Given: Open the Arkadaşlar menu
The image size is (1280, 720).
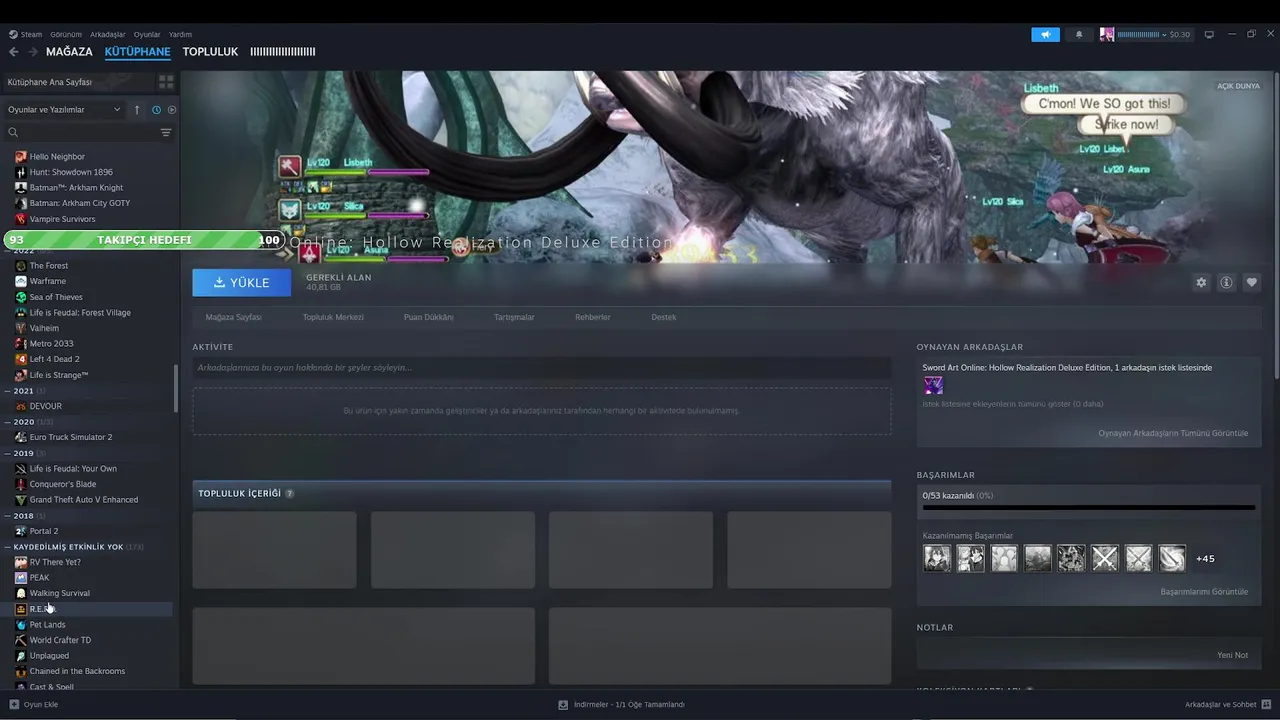Looking at the screenshot, I should coord(108,34).
